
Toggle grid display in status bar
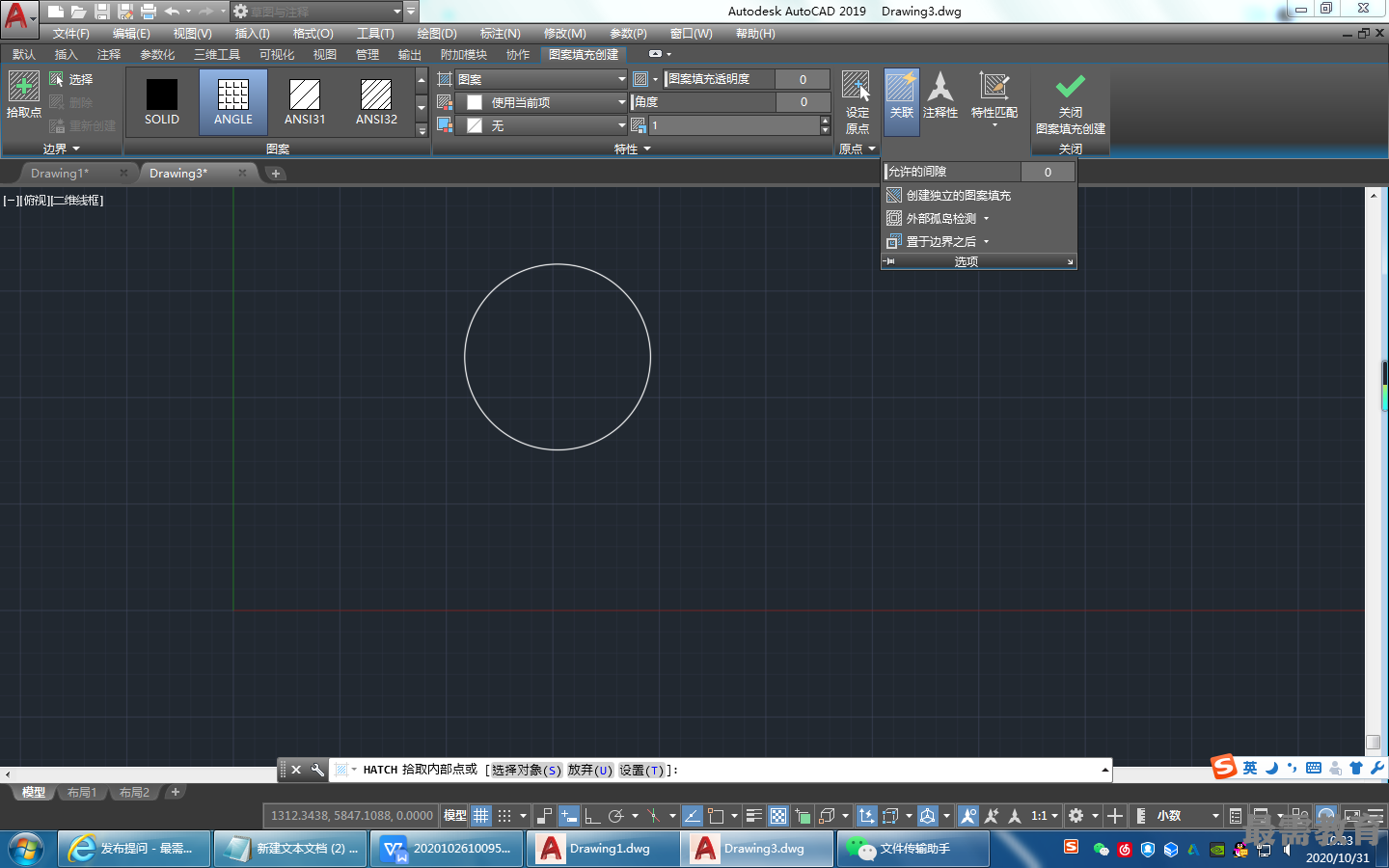pyautogui.click(x=481, y=816)
